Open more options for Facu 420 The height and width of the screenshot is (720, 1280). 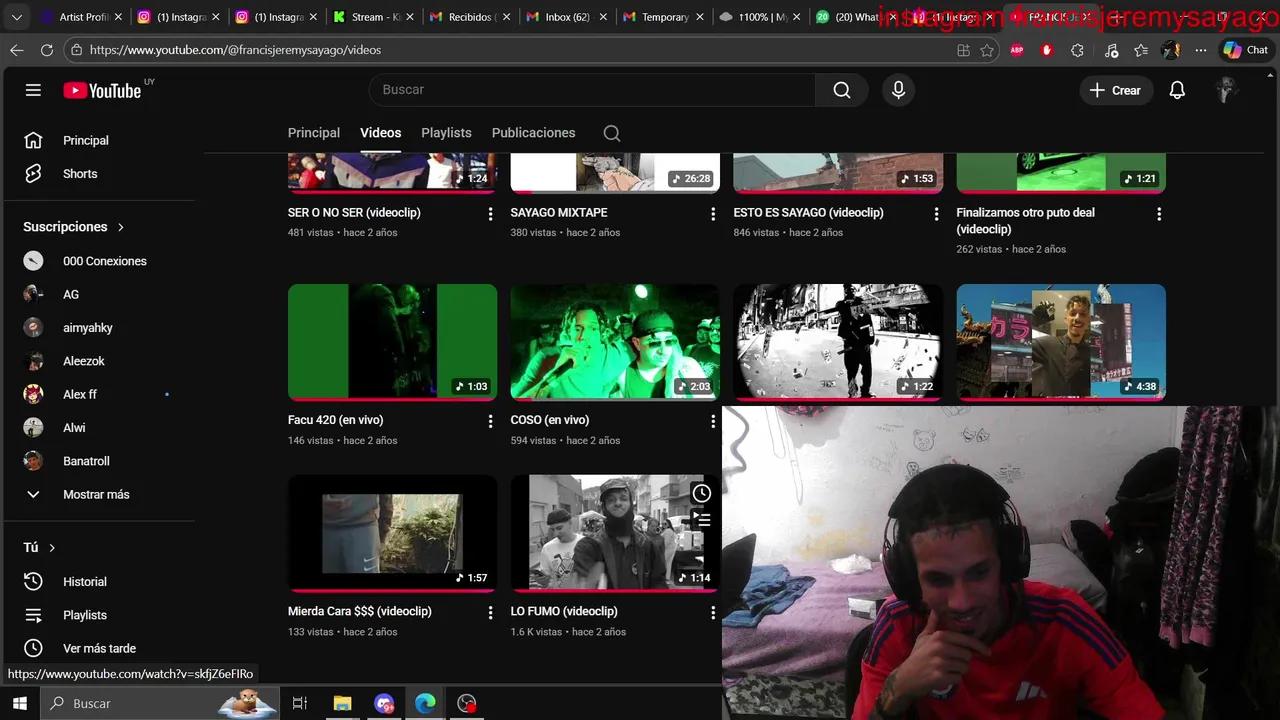click(x=490, y=422)
